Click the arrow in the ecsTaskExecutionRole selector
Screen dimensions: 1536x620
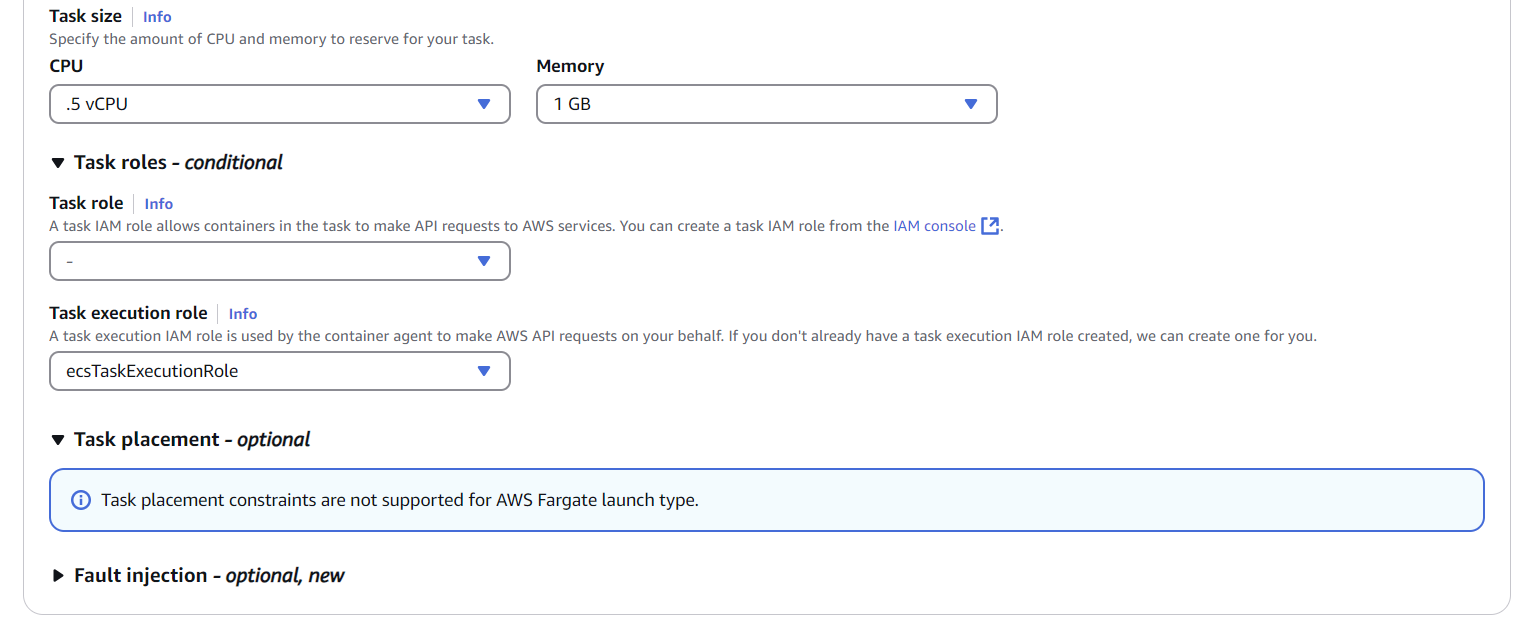tap(484, 371)
